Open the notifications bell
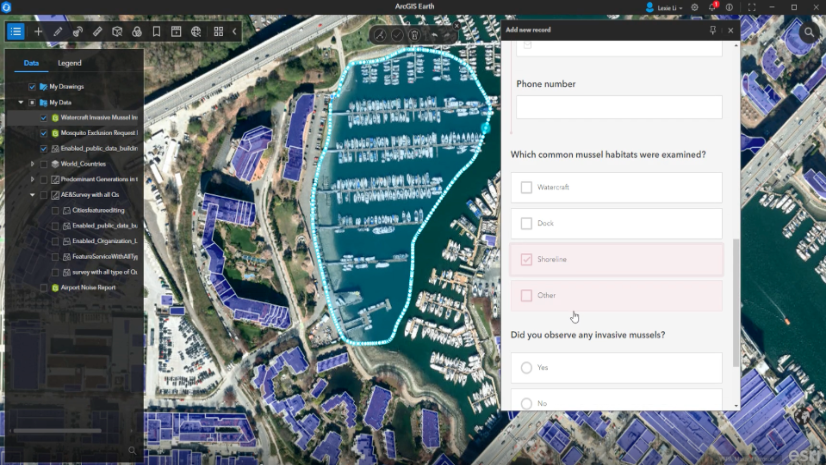The image size is (826, 465). coord(713,7)
